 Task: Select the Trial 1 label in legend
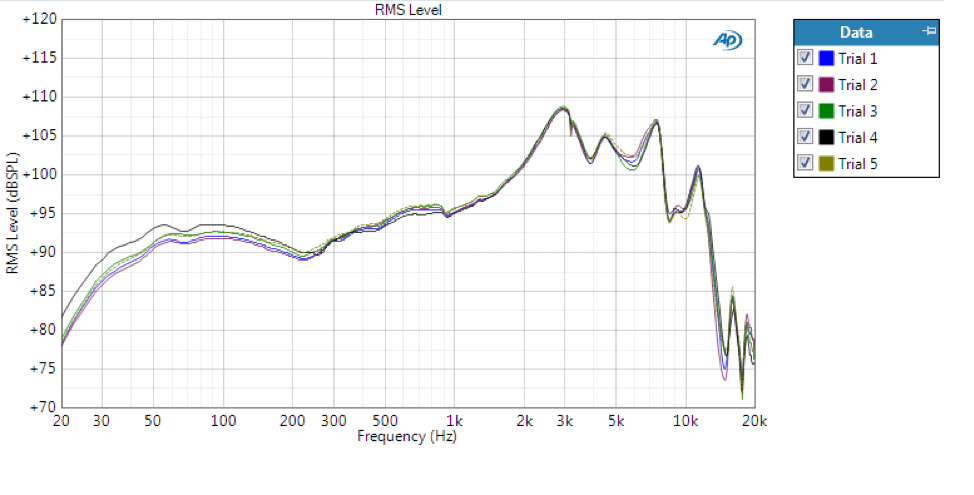pyautogui.click(x=857, y=59)
